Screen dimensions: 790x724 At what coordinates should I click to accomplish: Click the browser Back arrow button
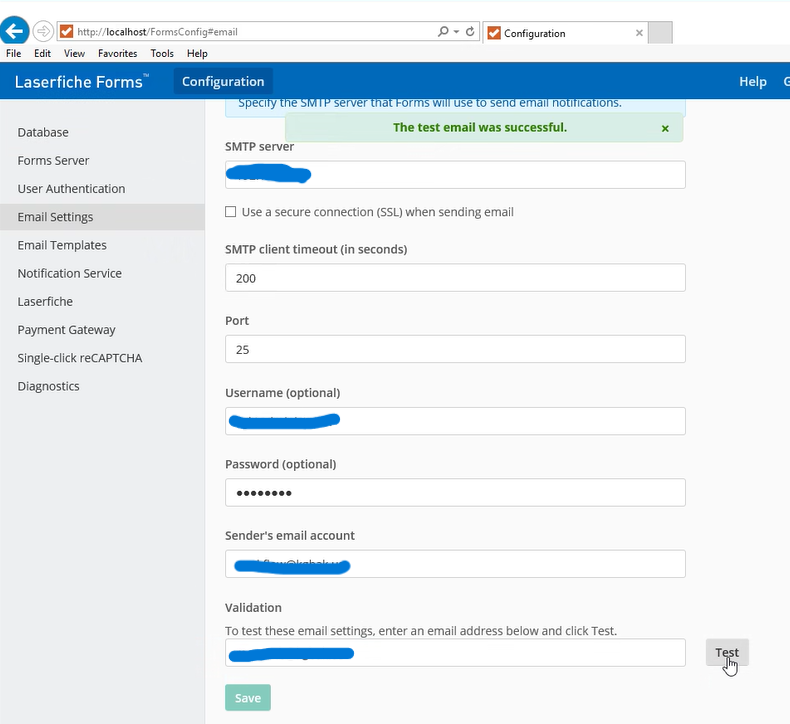pos(14,30)
